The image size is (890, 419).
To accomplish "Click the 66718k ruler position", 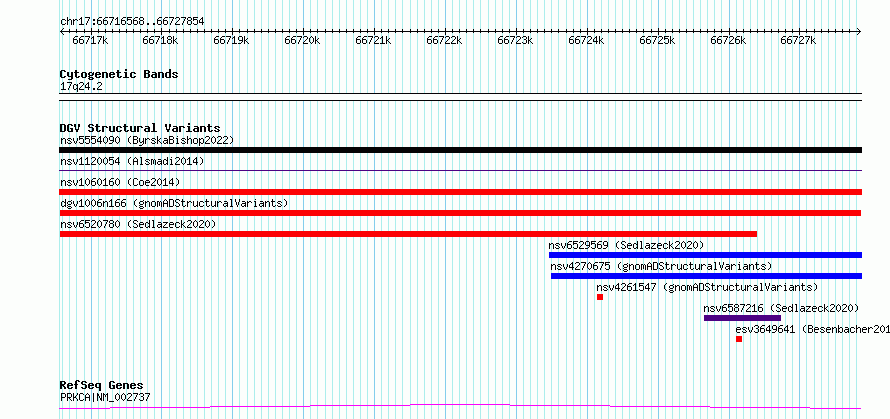I will point(161,40).
